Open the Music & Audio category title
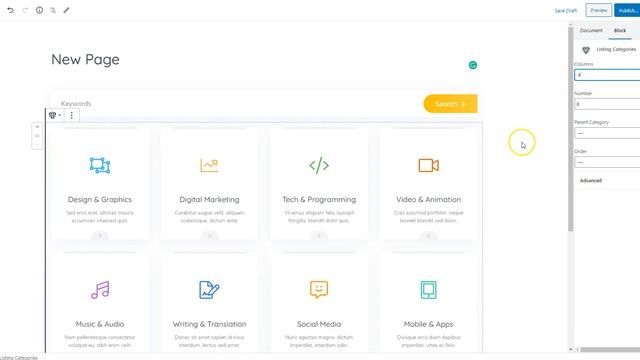This screenshot has width=640, height=360. [x=100, y=324]
